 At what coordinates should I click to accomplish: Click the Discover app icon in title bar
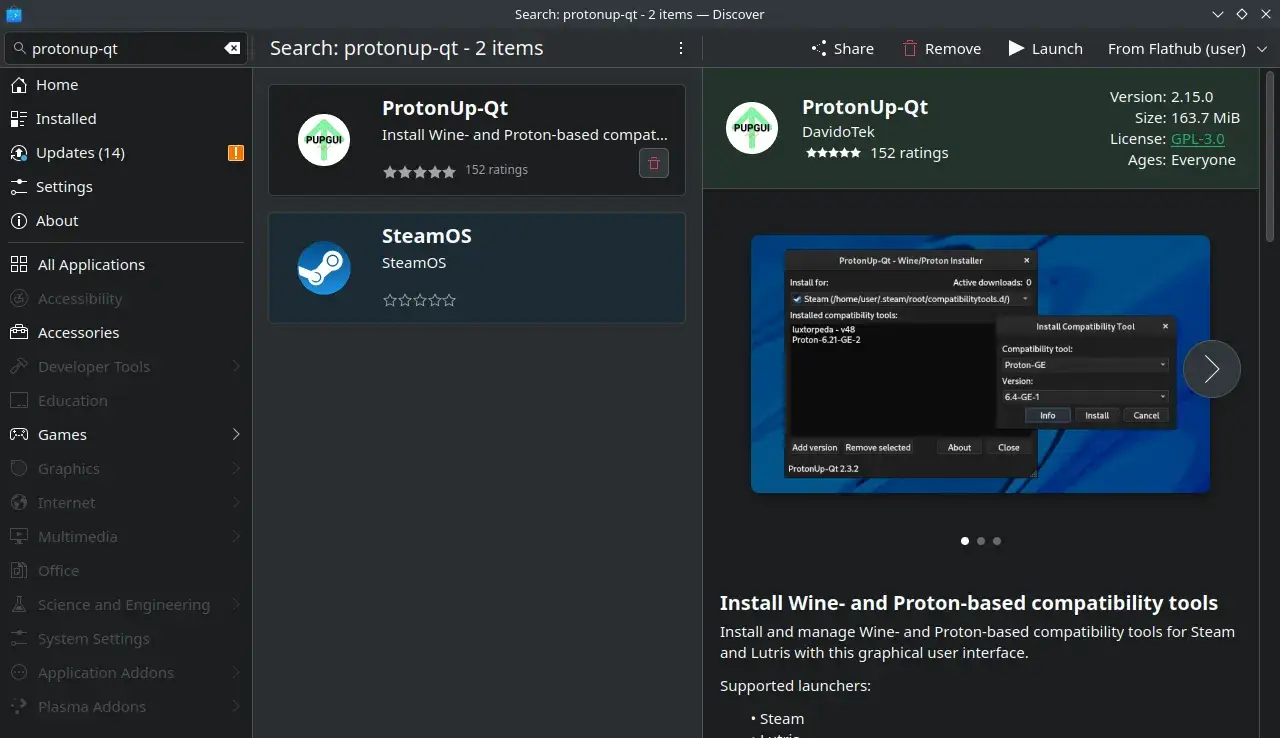tap(14, 14)
